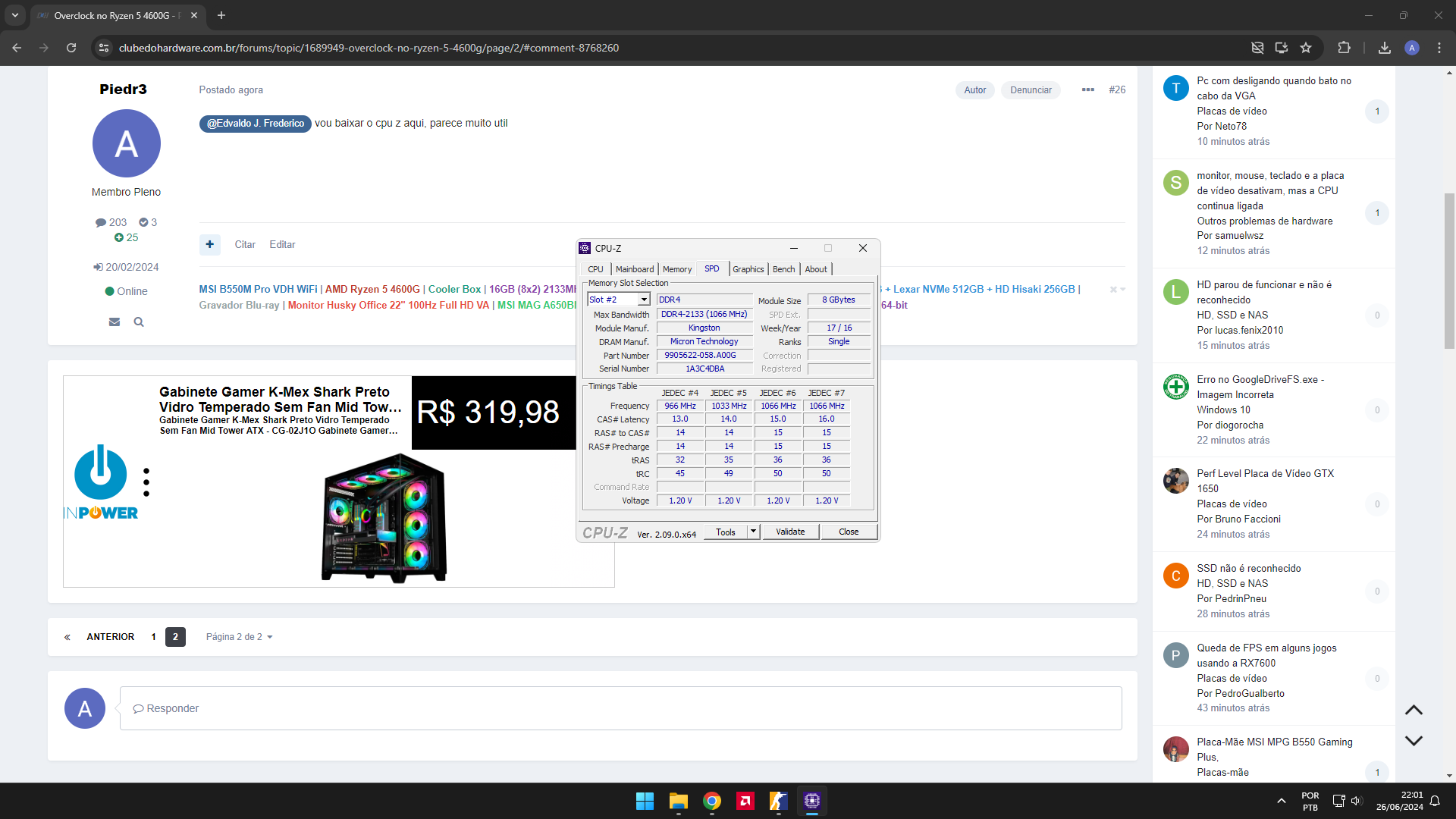
Task: Click Citar to quote the post
Action: point(245,244)
